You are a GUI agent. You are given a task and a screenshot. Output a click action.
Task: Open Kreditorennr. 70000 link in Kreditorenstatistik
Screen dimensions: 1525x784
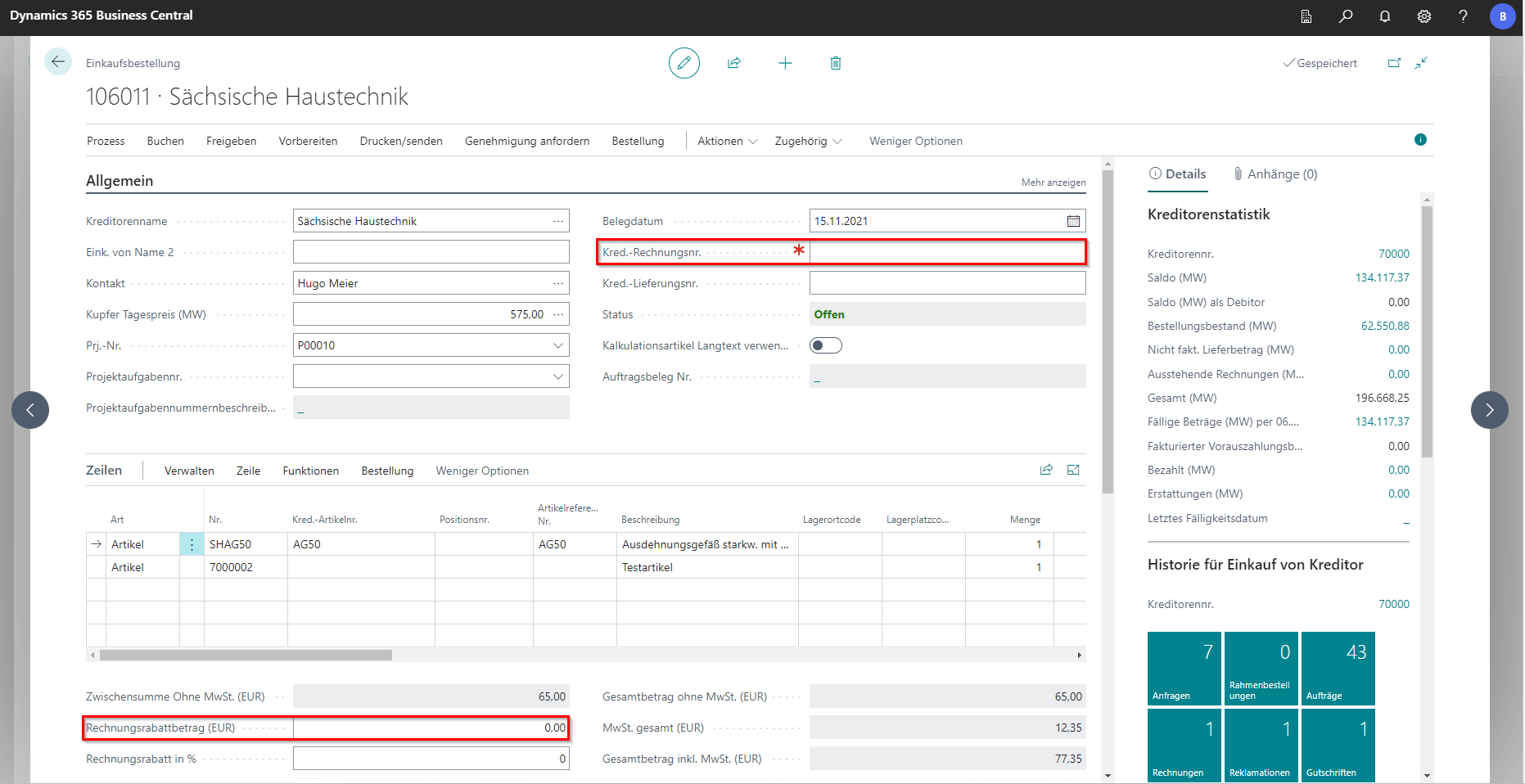[1393, 254]
